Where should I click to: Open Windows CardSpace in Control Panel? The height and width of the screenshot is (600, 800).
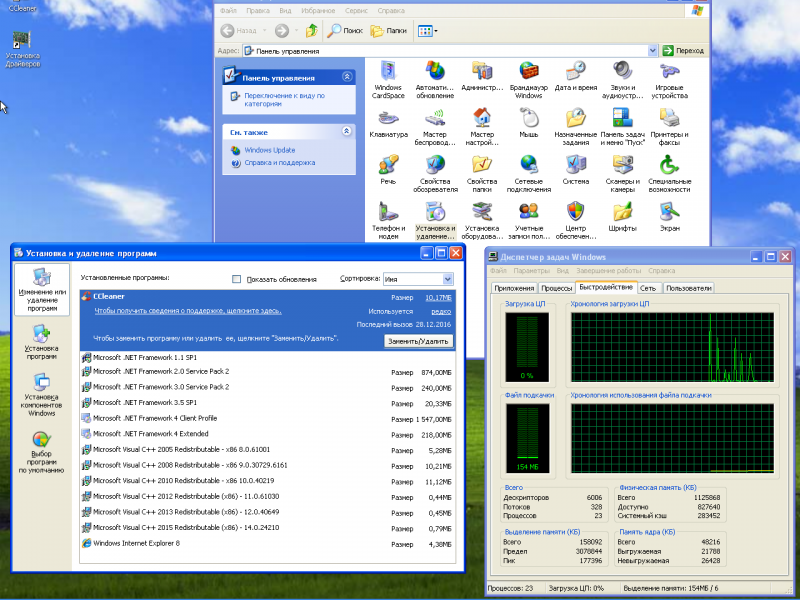click(x=388, y=80)
